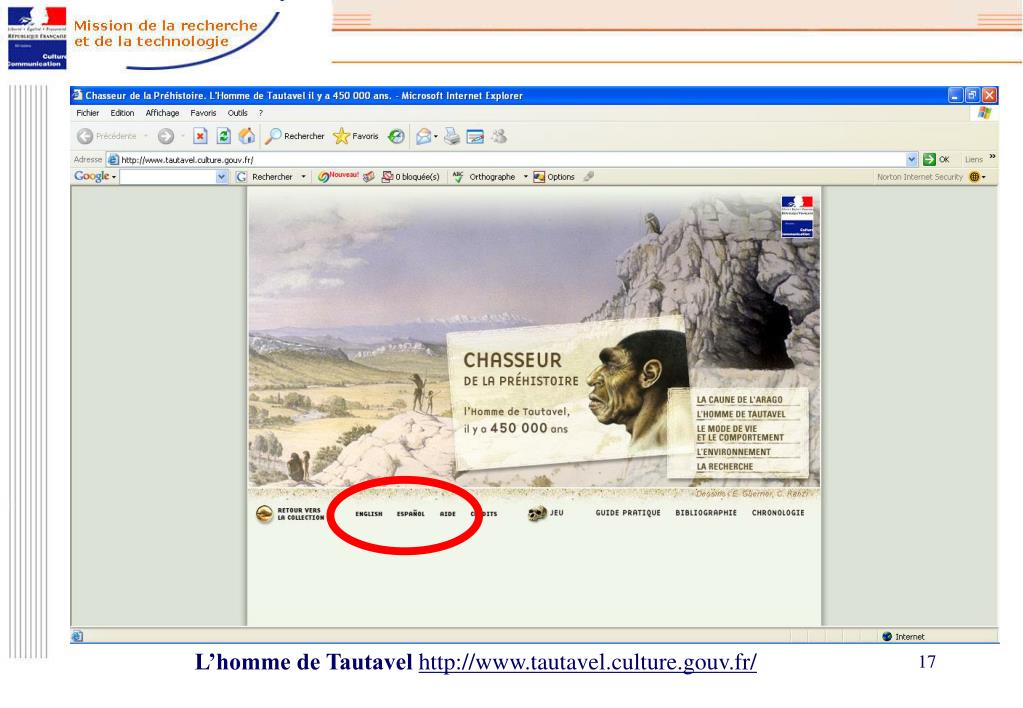Click the highlighter pen toolbar icon

[x=588, y=176]
